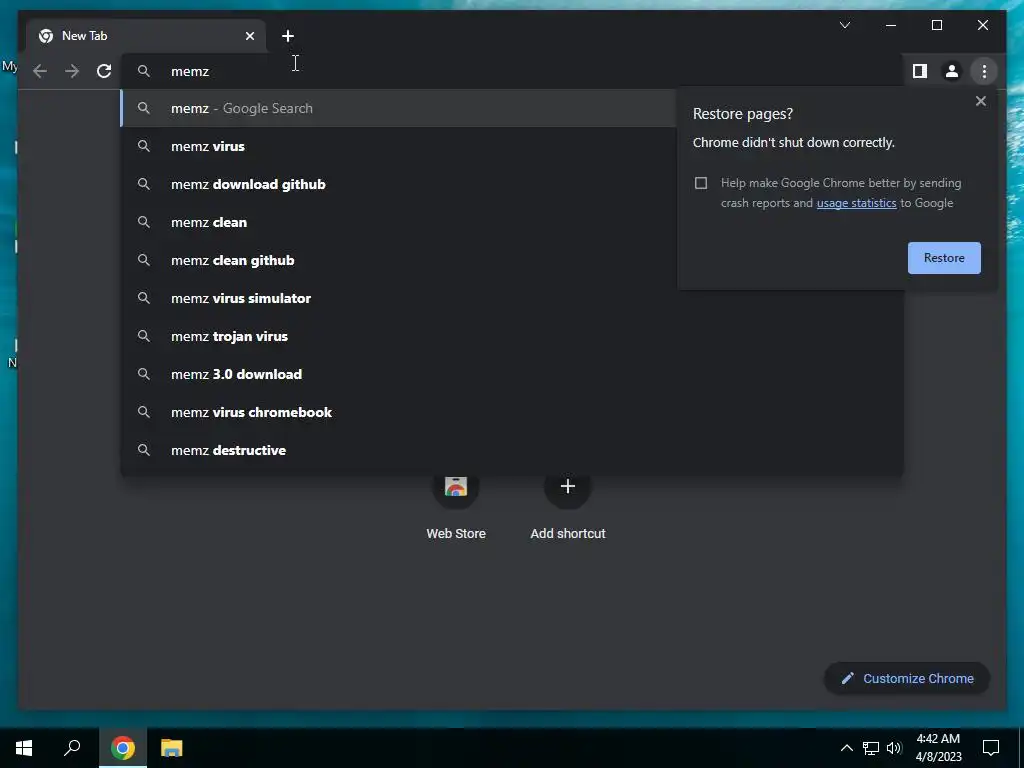The width and height of the screenshot is (1024, 768).
Task: Select 'memz 3.0 download' suggestion
Action: (x=512, y=374)
